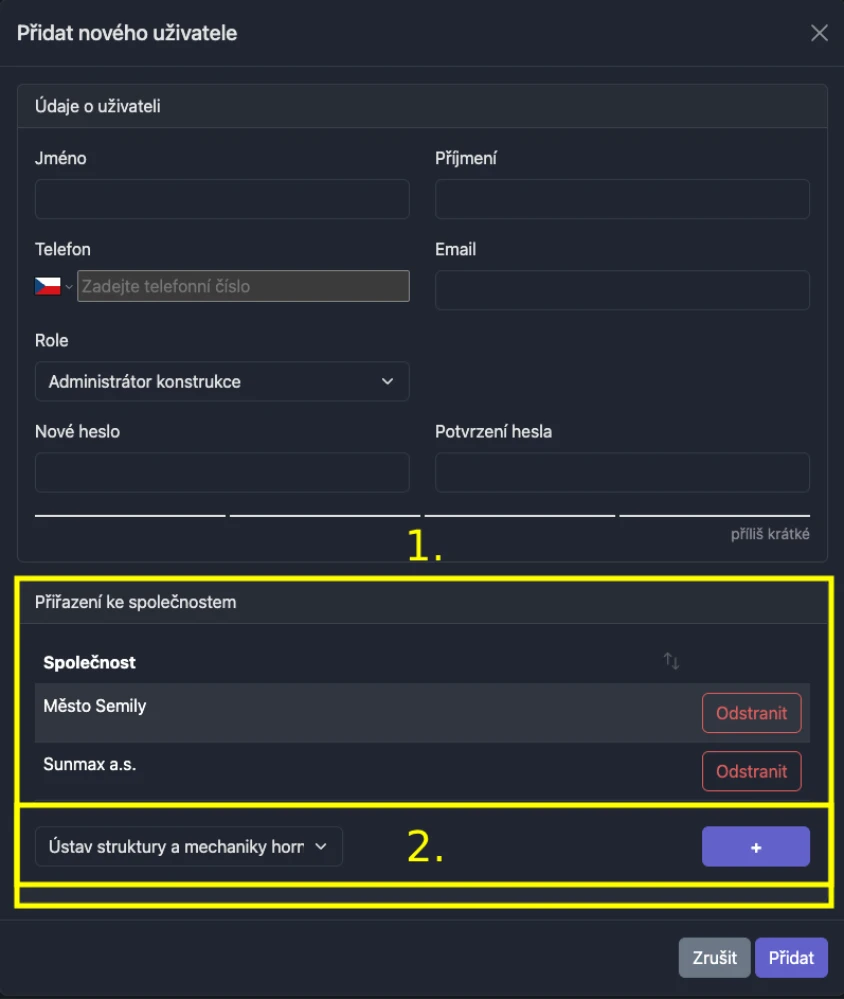
Task: Click the Potvrzení hesla field
Action: pyautogui.click(x=622, y=472)
